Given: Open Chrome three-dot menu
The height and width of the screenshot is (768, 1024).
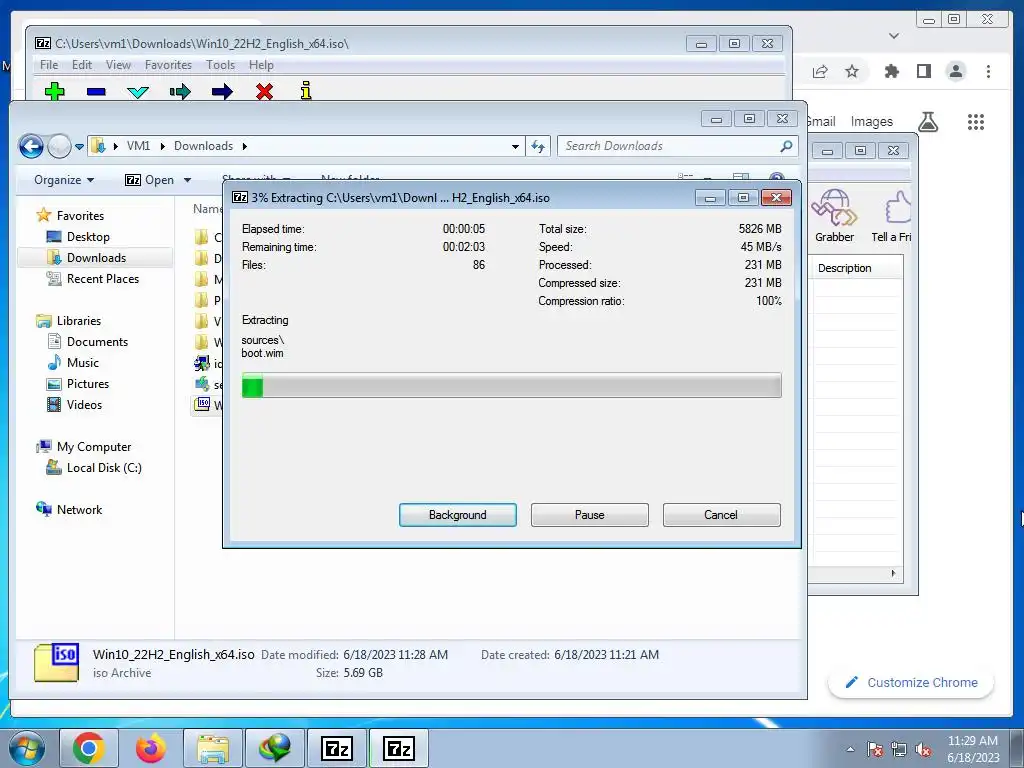Looking at the screenshot, I should tap(988, 71).
